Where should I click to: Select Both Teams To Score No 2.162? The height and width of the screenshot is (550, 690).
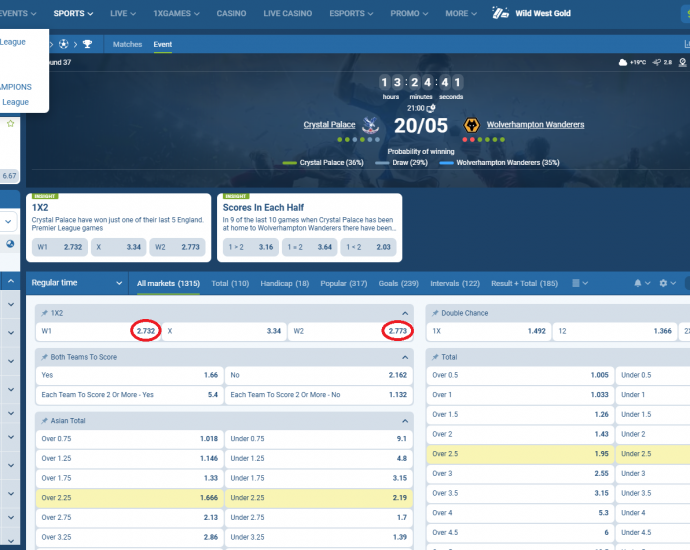319,375
